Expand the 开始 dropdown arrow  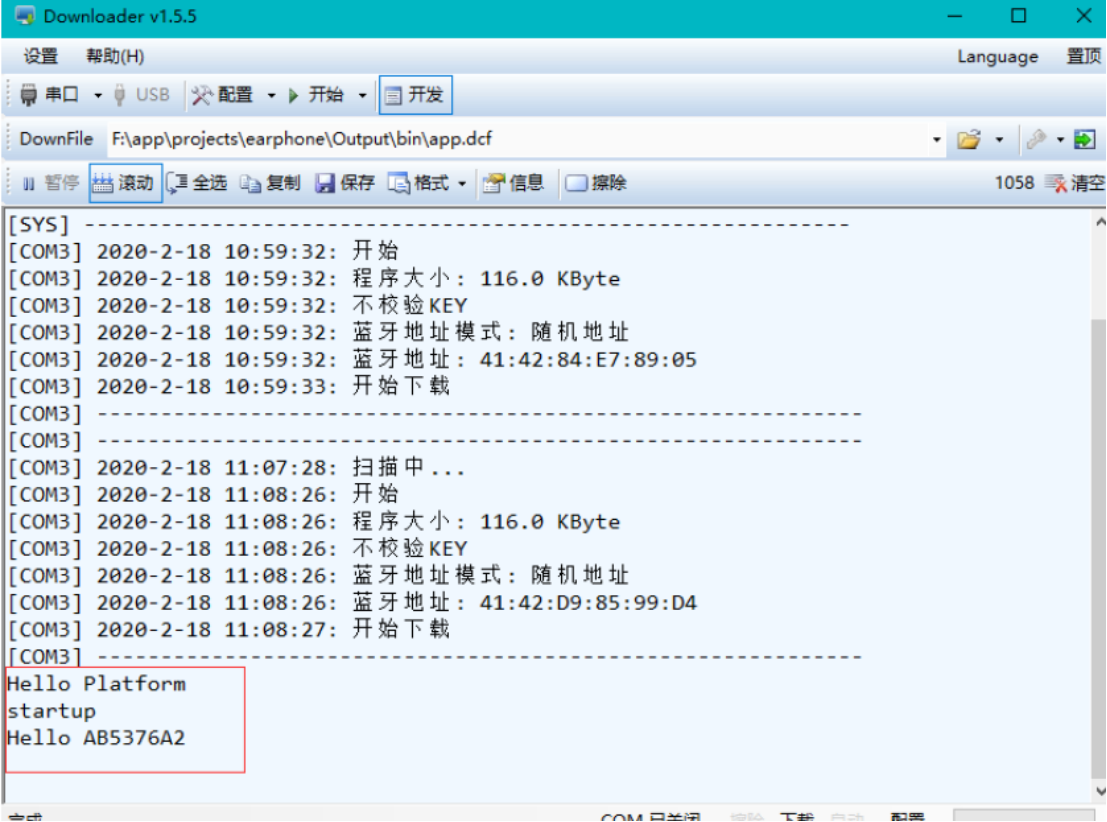362,95
